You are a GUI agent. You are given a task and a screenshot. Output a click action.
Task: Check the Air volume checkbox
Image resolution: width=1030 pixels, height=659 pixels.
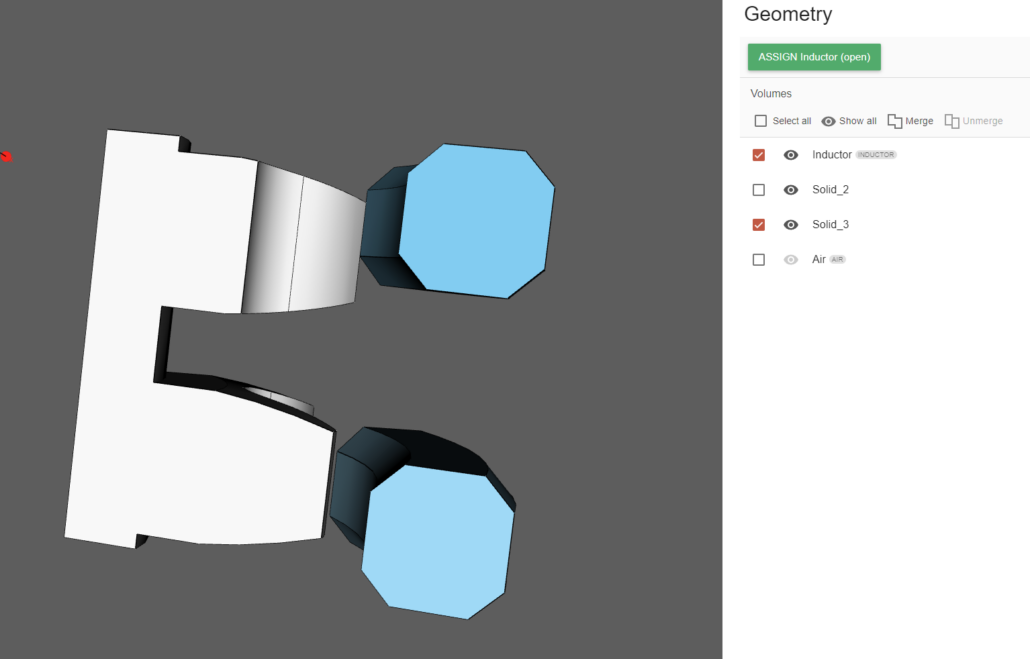tap(759, 260)
